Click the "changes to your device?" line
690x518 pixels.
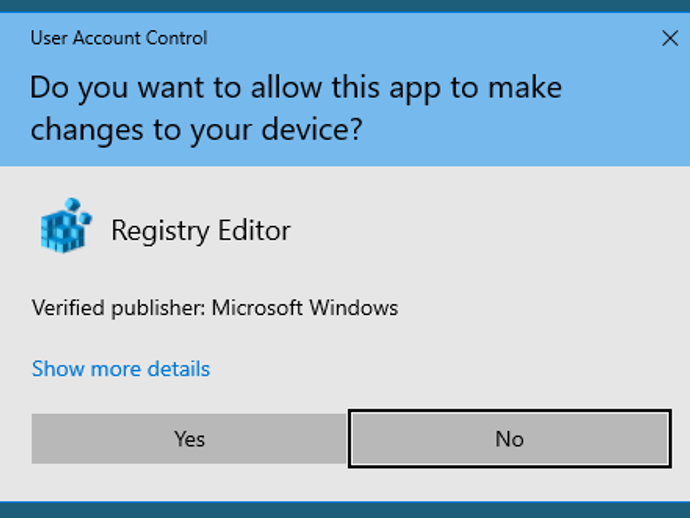click(x=195, y=130)
